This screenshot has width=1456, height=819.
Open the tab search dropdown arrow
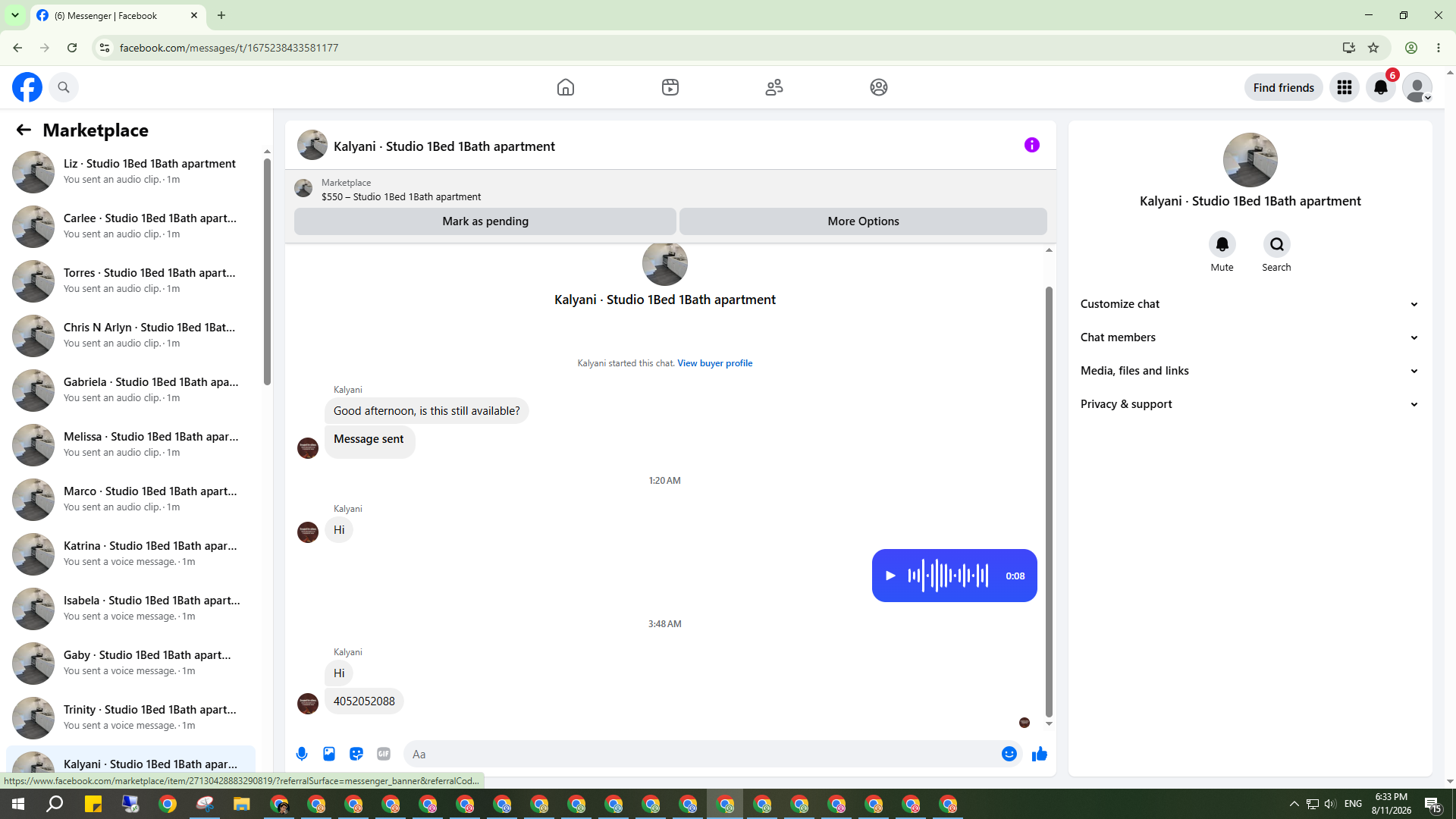point(15,15)
